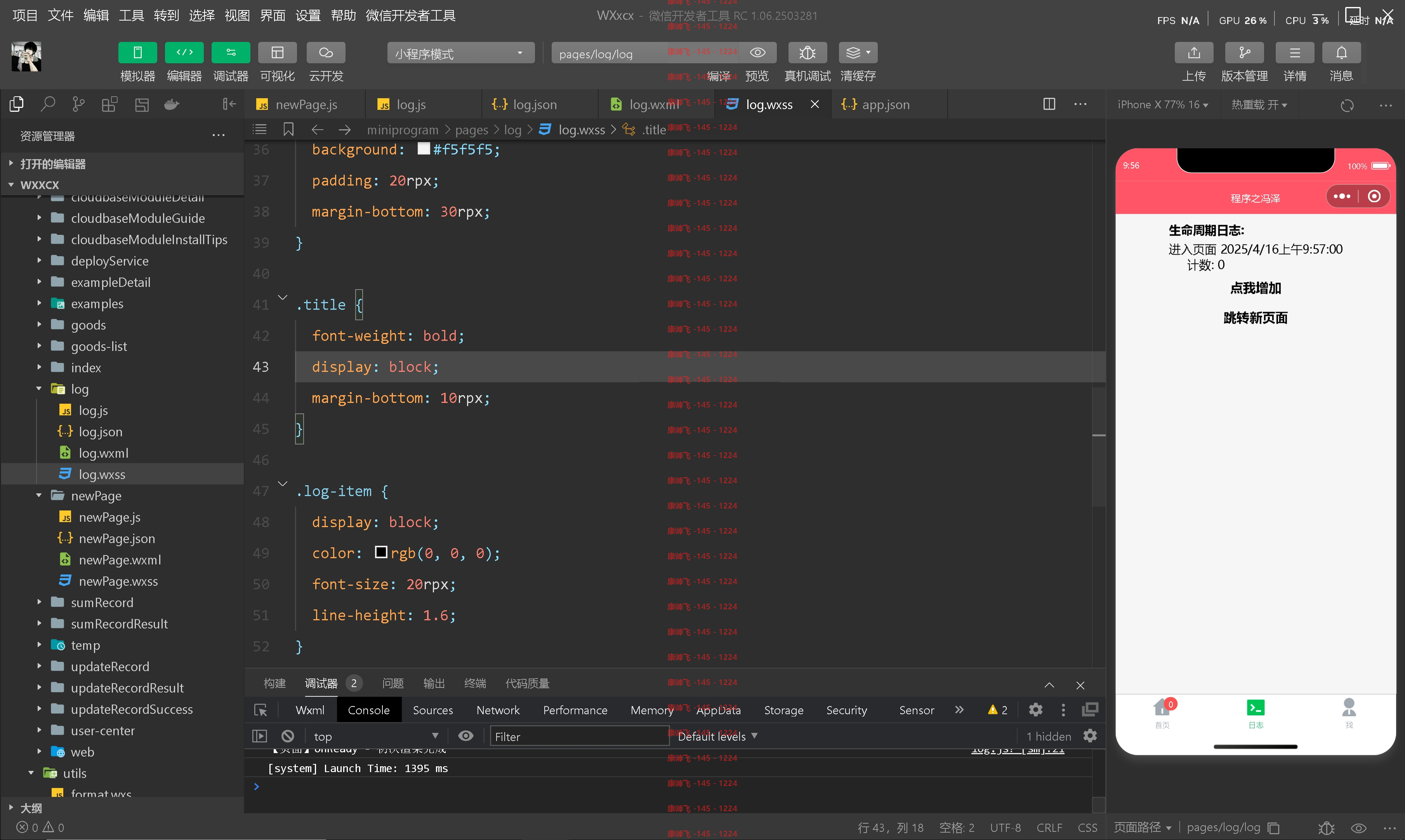Click the #f5f5f5 color swatch
Screen dimensions: 1405x840
point(424,148)
